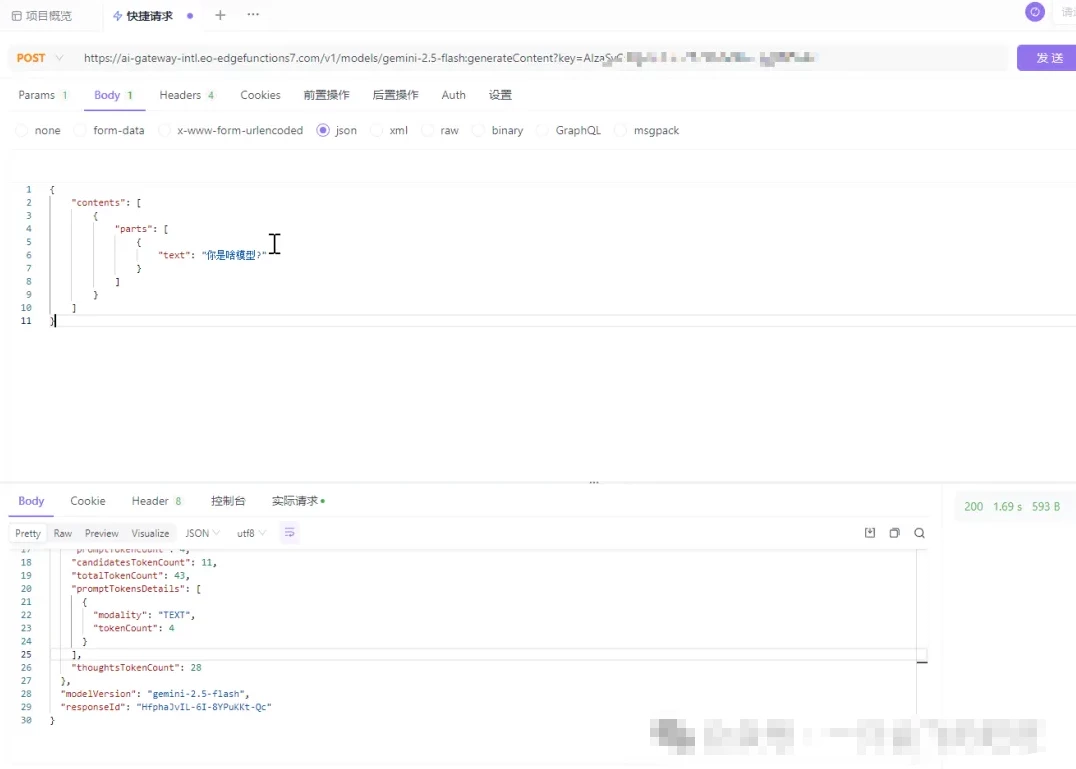Select the none body type

38,130
